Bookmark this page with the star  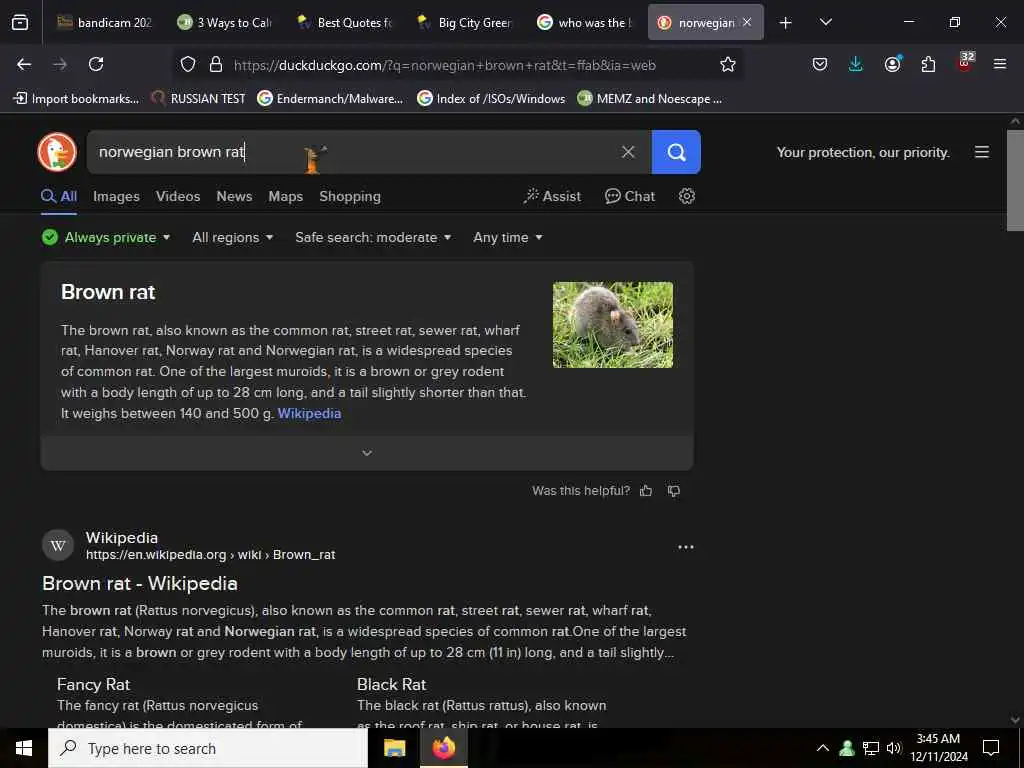[728, 64]
